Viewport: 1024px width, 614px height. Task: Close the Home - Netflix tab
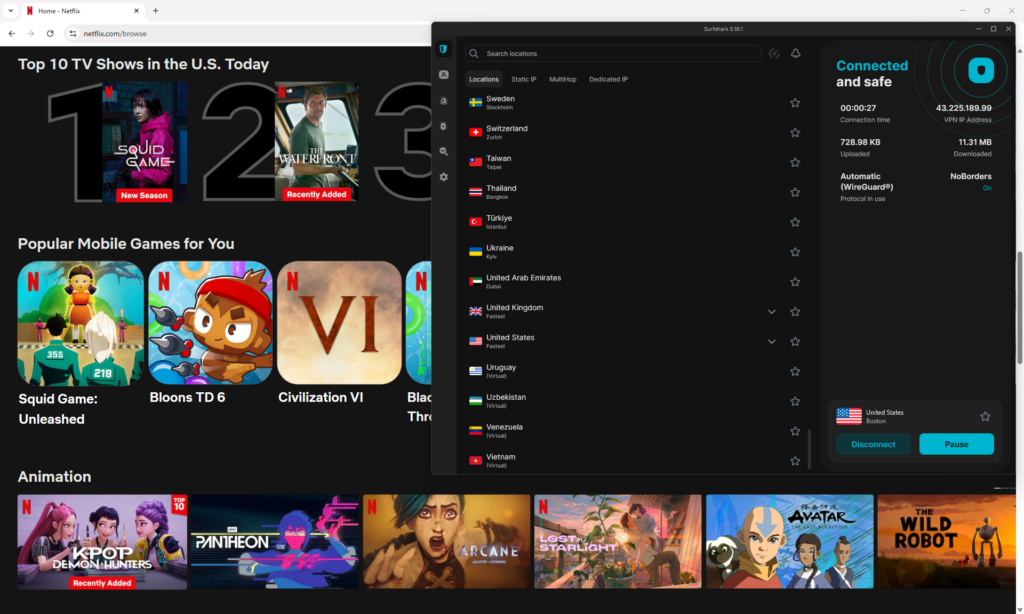coord(136,11)
